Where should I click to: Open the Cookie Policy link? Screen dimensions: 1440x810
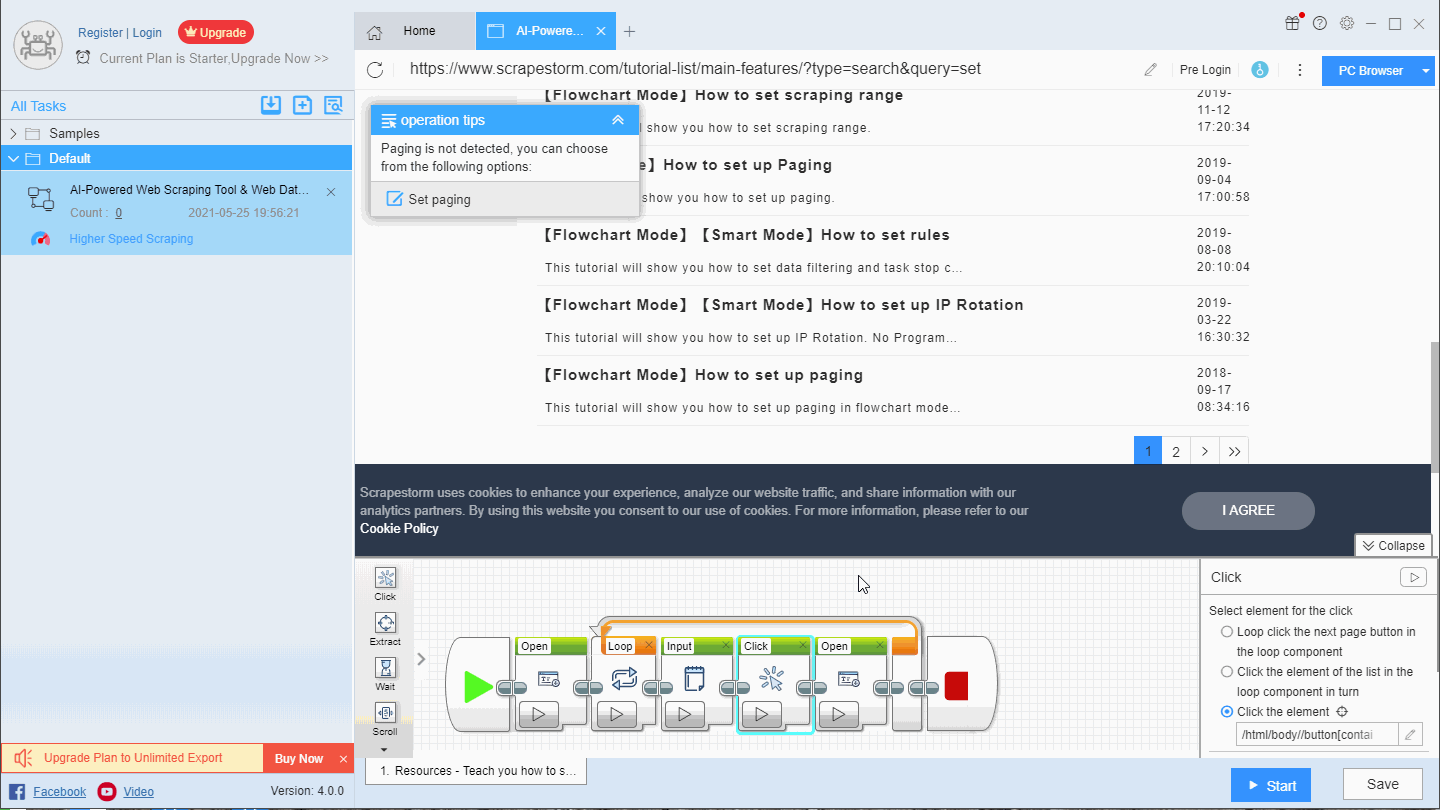click(x=399, y=528)
